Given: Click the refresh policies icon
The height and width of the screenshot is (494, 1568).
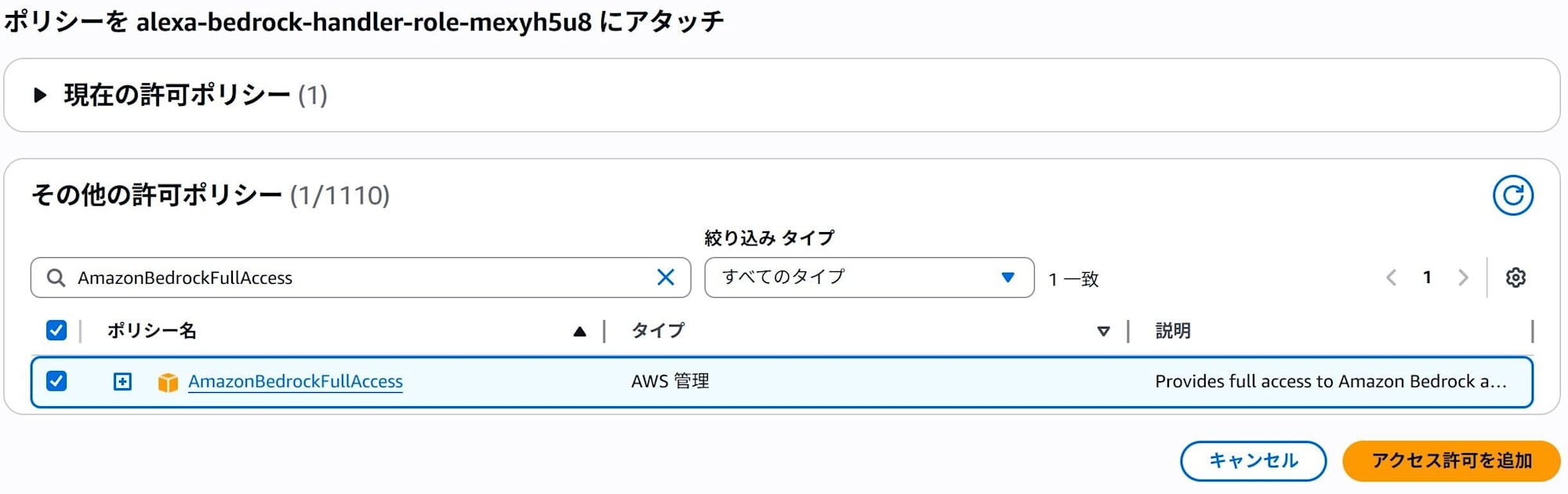Looking at the screenshot, I should pos(1512,195).
